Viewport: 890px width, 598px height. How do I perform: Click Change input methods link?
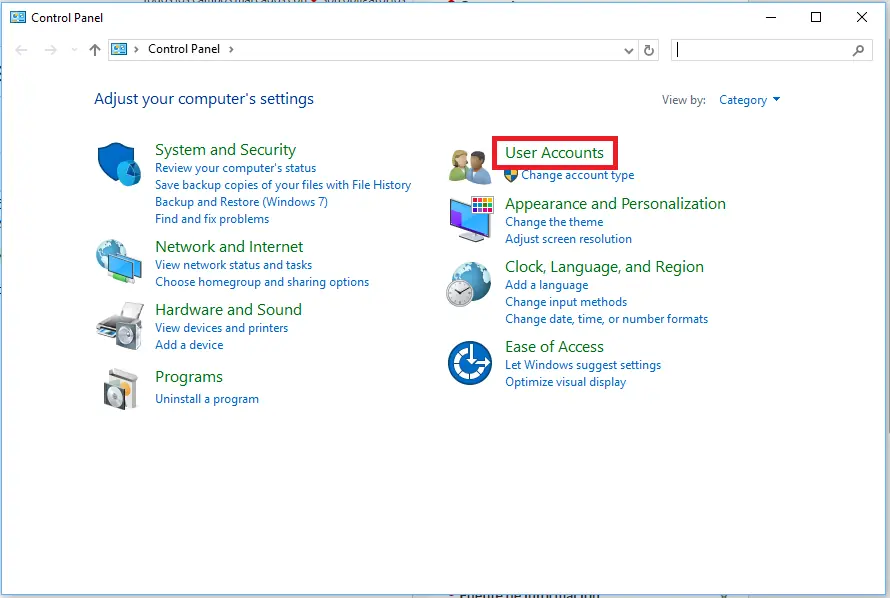[566, 302]
